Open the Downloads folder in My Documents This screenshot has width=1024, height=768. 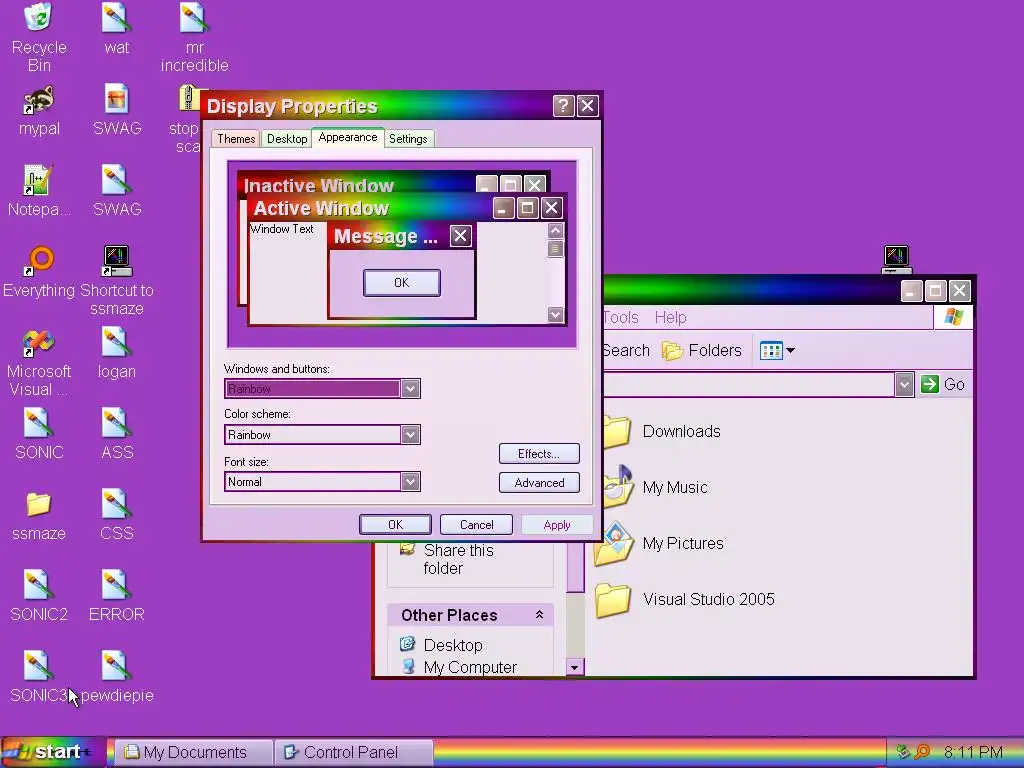660,431
